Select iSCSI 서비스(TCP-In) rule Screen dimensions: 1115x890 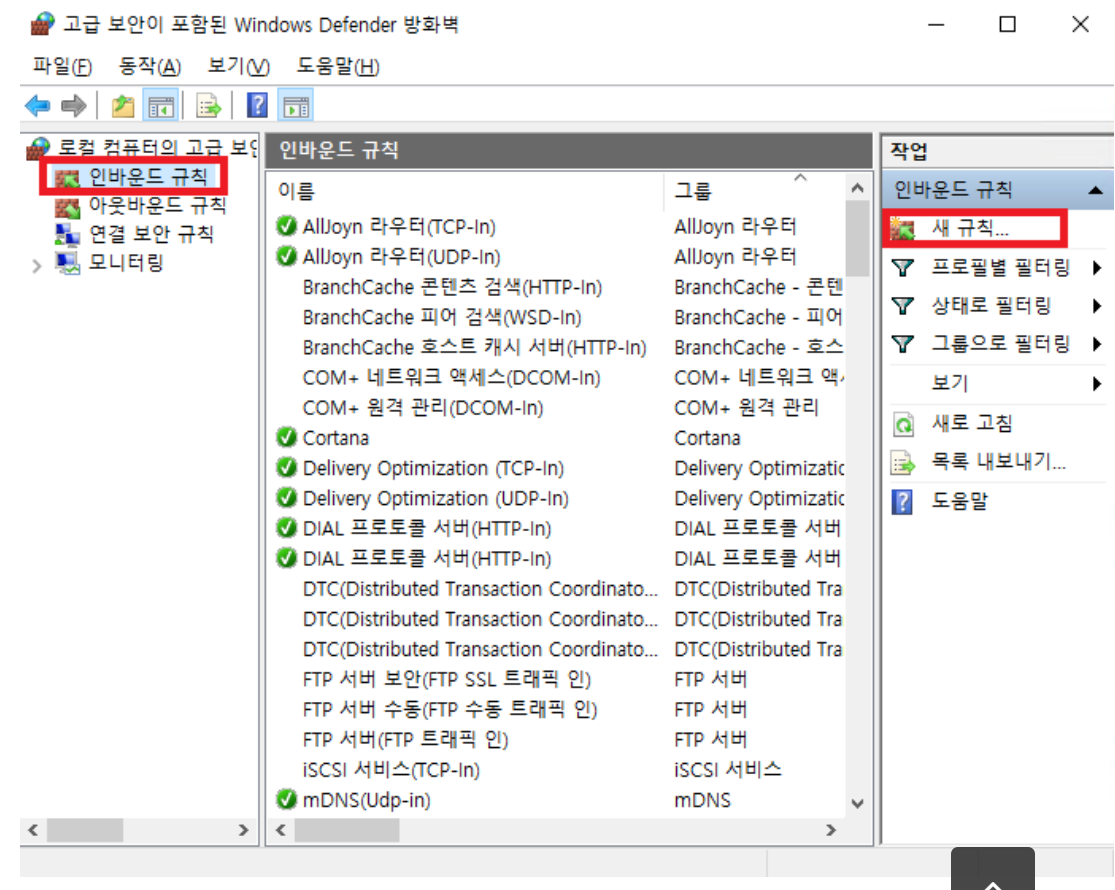[x=391, y=770]
